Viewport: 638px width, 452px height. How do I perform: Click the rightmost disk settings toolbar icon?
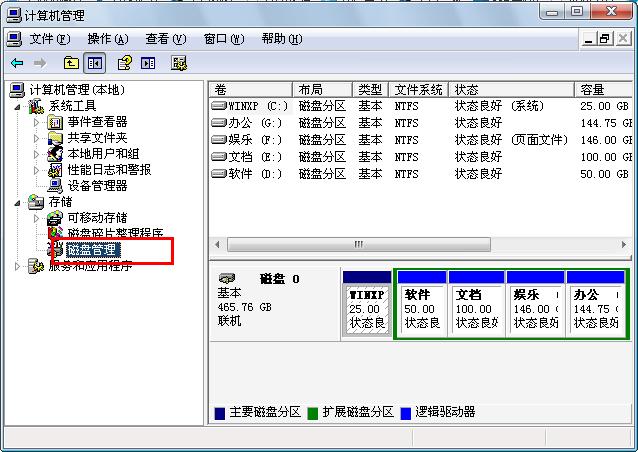(x=179, y=63)
